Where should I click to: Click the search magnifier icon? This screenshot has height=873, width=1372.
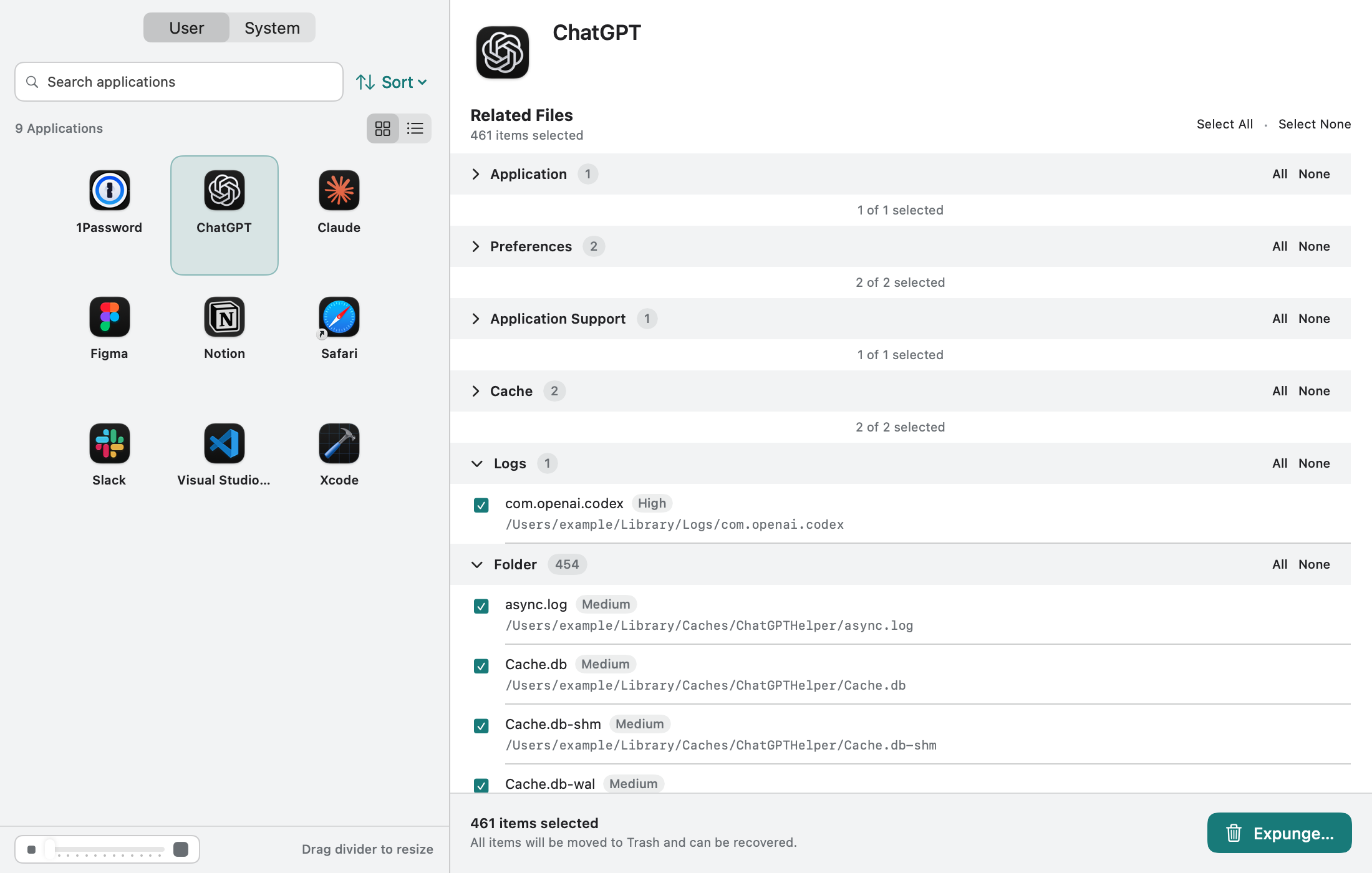coord(32,82)
